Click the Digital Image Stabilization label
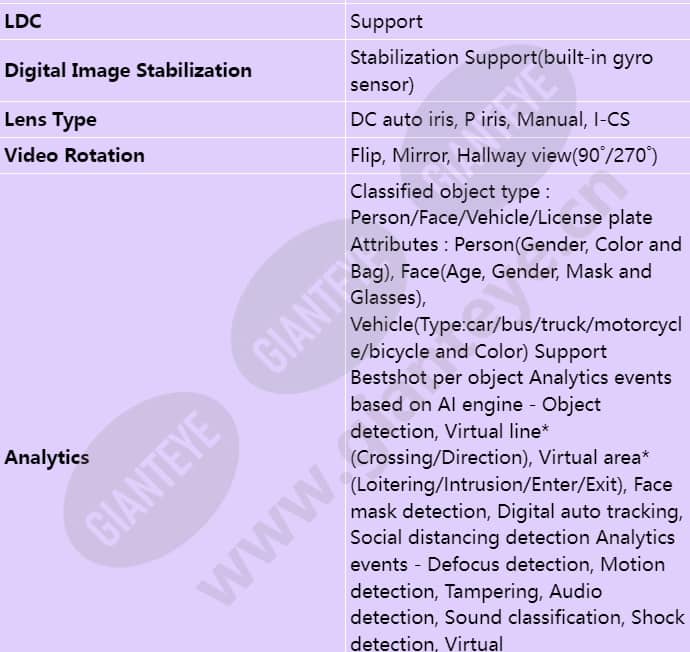690x652 pixels. pos(128,70)
